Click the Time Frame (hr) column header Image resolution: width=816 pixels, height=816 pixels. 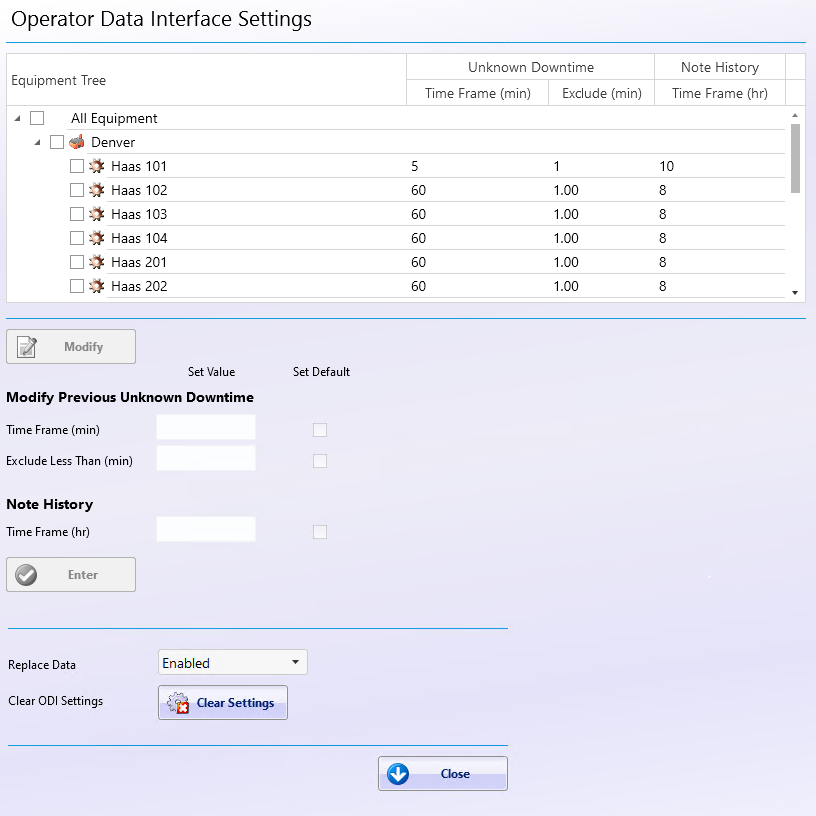click(x=720, y=93)
